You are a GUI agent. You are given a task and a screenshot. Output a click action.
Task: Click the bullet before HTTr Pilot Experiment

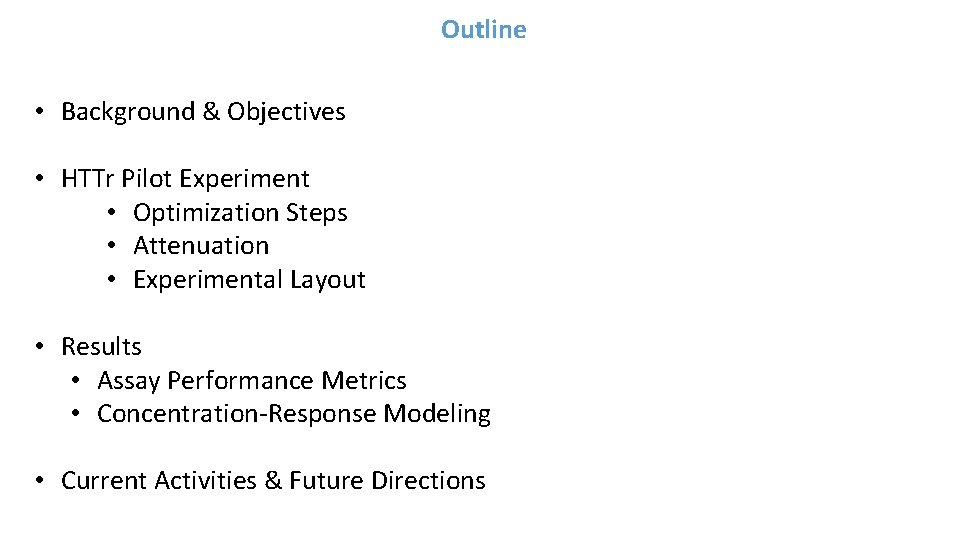click(40, 178)
